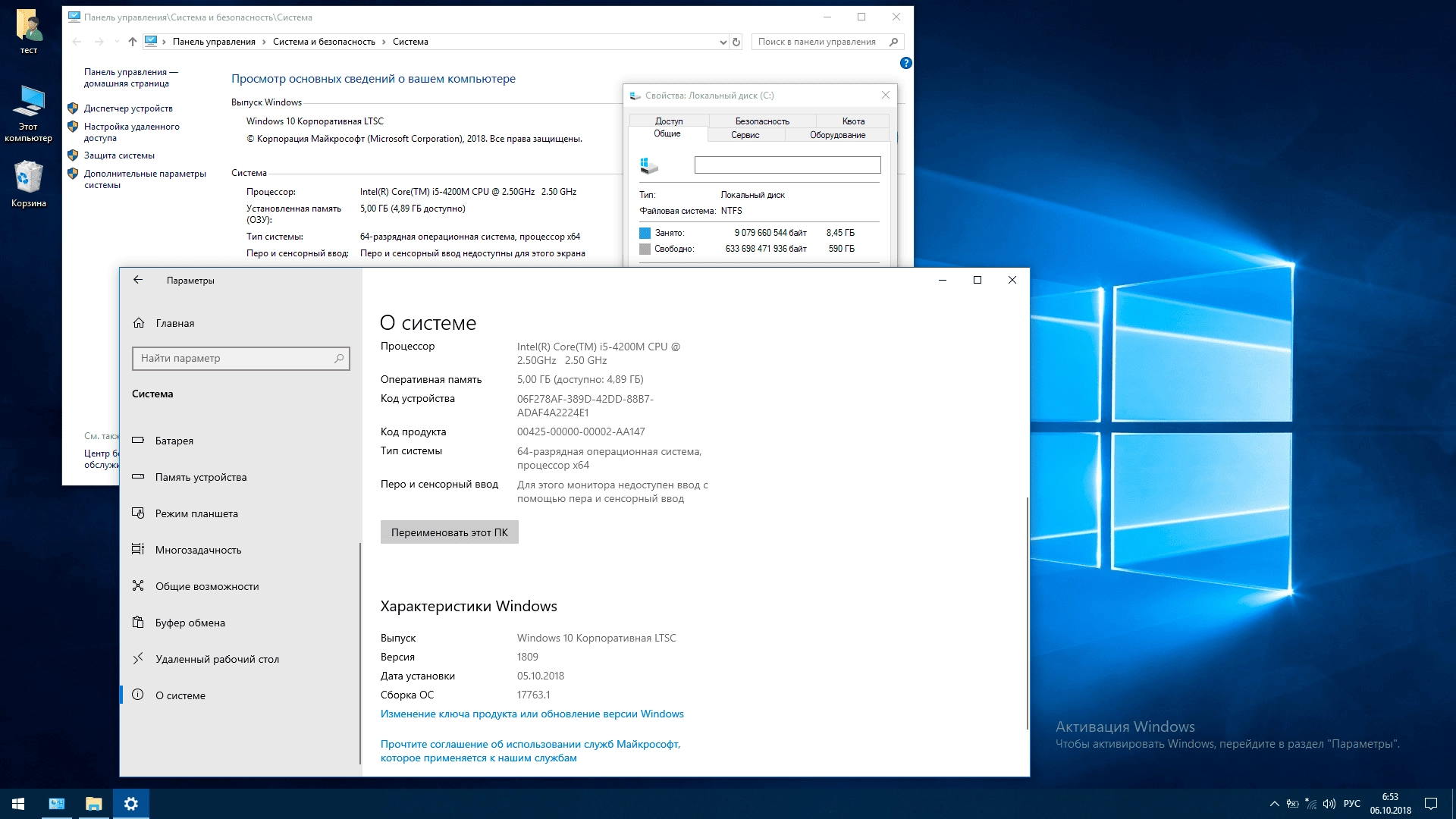Open the 'Сервис' tab in disk properties
The width and height of the screenshot is (1456, 819).
click(x=745, y=135)
